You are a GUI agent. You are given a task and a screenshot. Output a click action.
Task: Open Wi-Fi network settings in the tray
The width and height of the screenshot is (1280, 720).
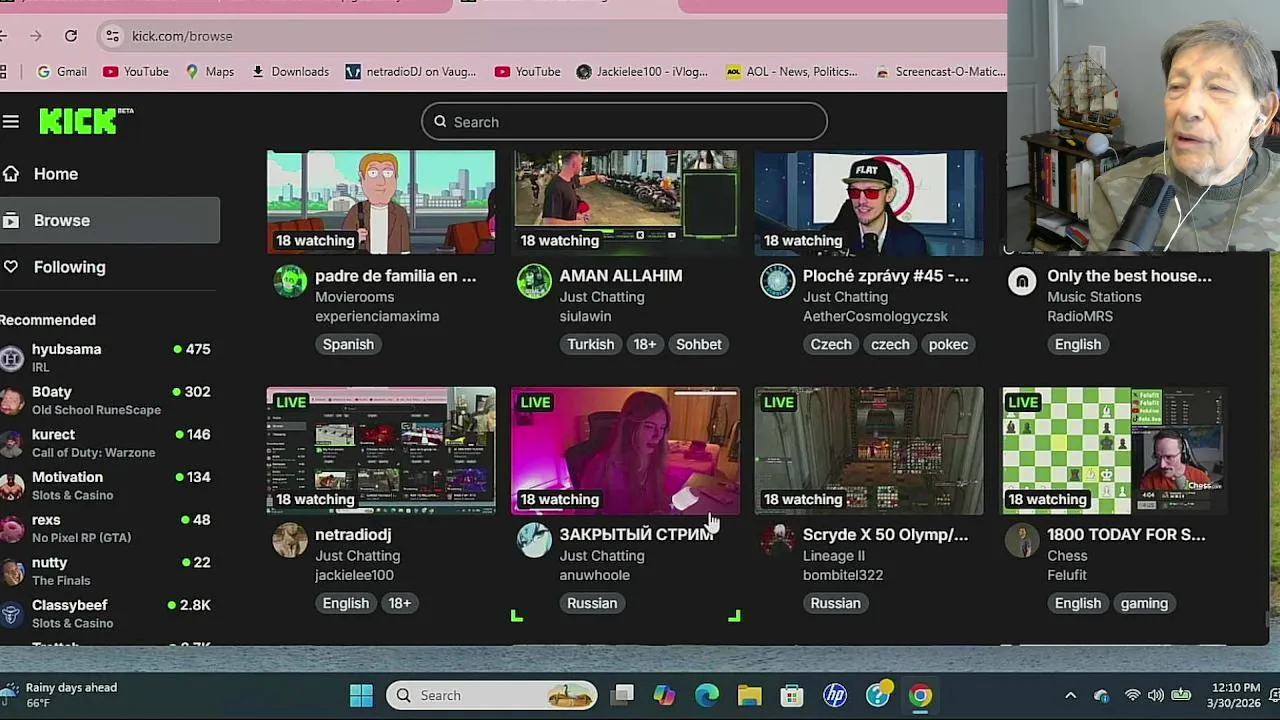pos(1132,695)
